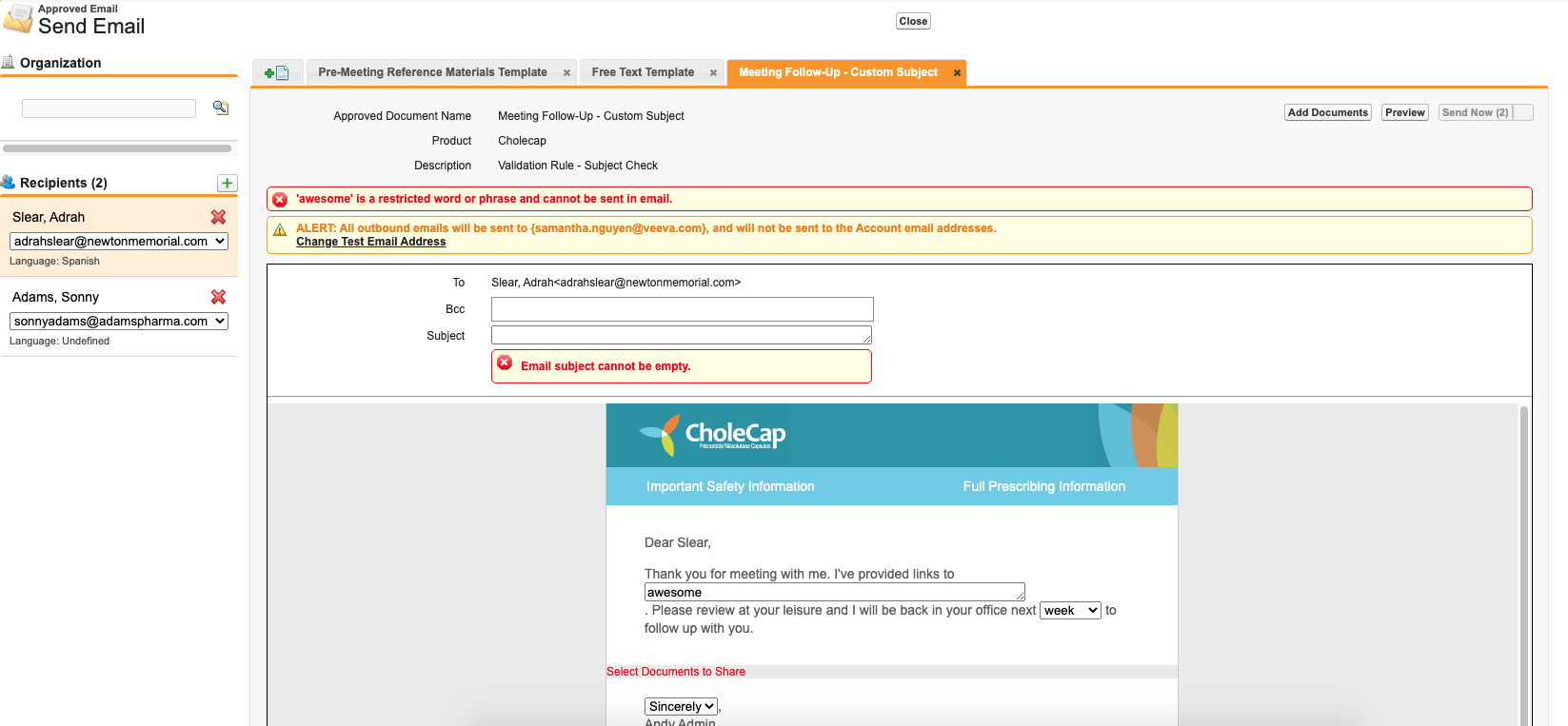Click the add new template tab icon
This screenshot has height=726, width=1568.
click(x=277, y=73)
